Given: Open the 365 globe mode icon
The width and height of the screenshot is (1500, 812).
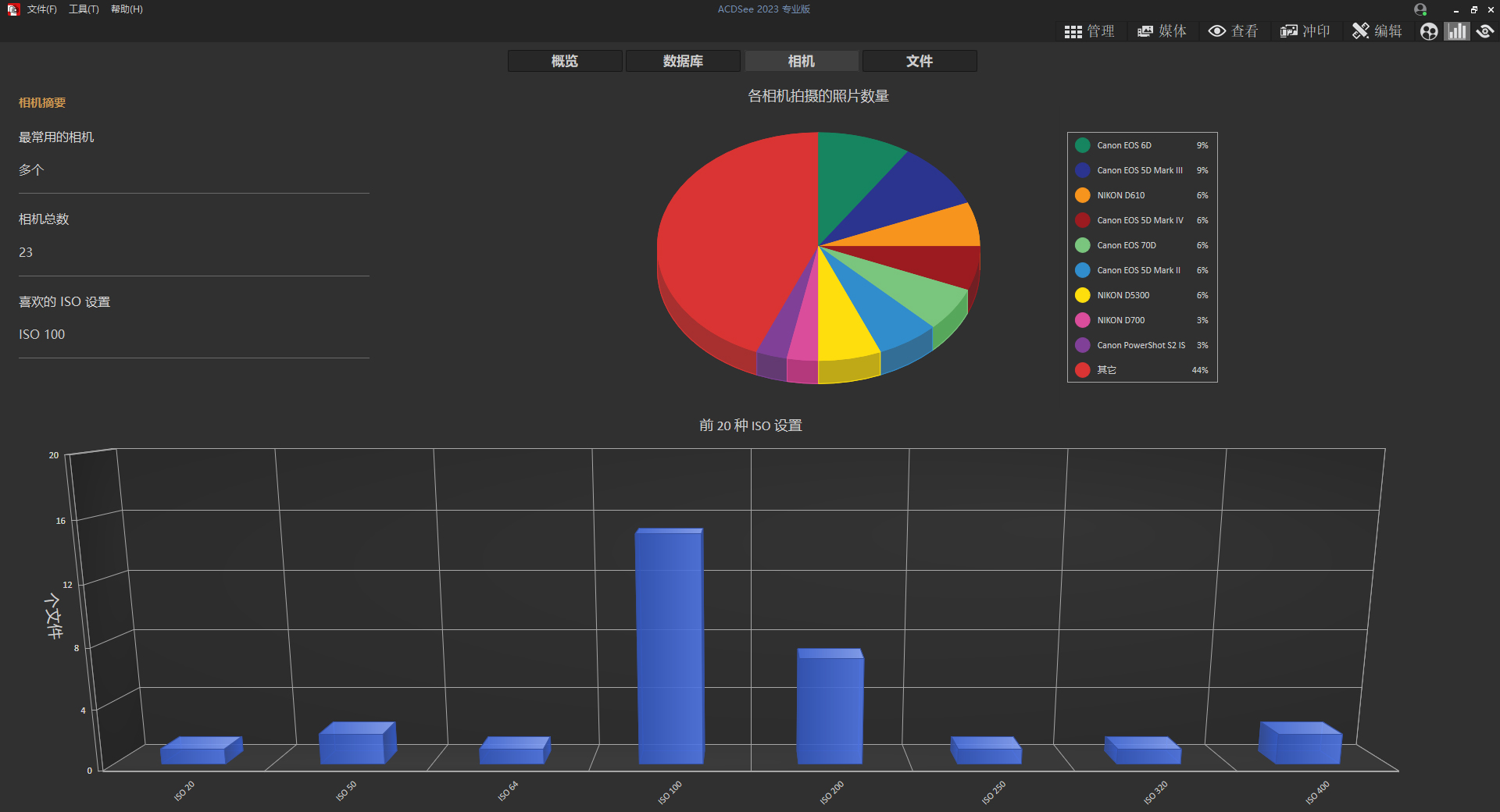Looking at the screenshot, I should click(x=1429, y=31).
